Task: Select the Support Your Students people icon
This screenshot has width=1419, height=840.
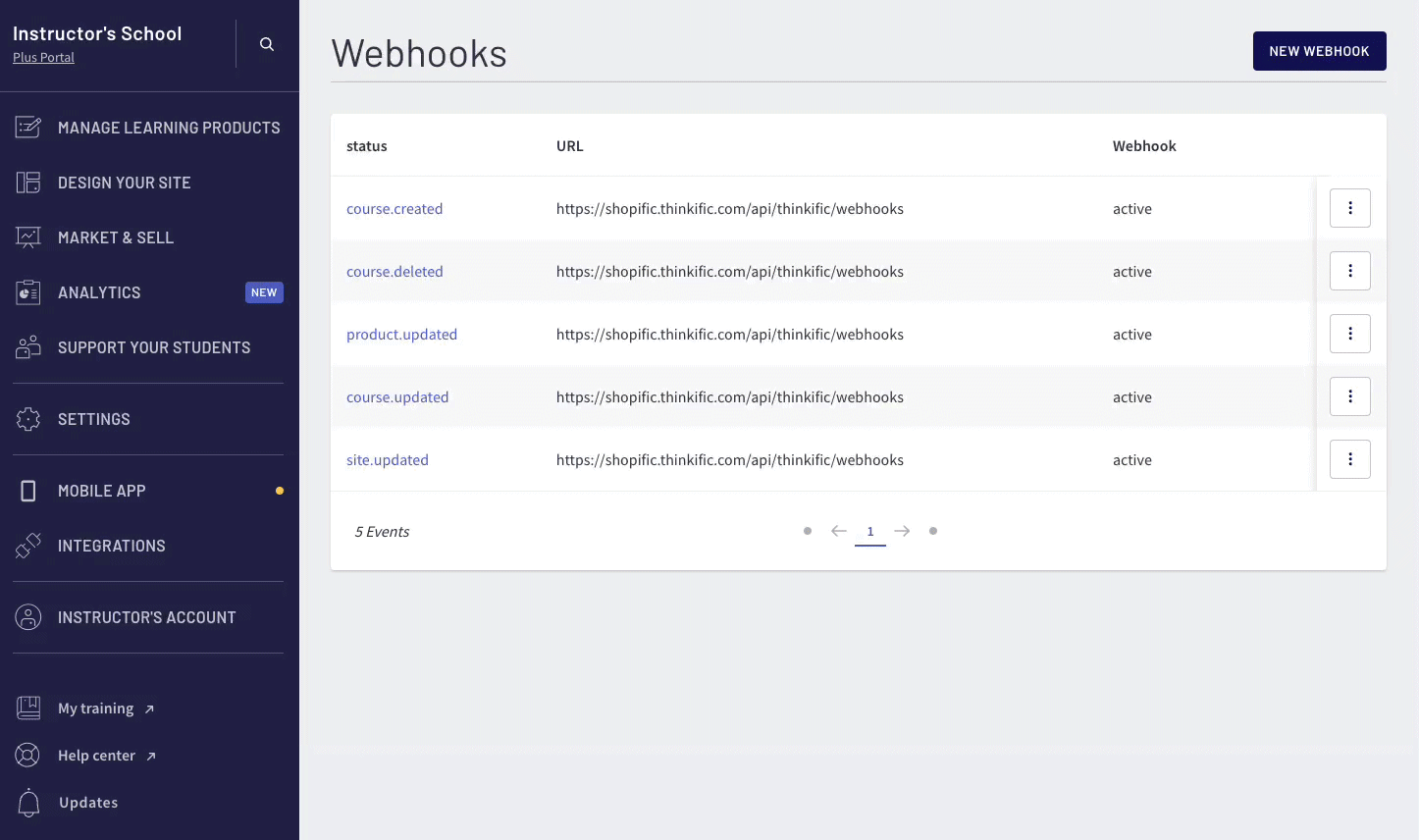Action: pyautogui.click(x=28, y=346)
